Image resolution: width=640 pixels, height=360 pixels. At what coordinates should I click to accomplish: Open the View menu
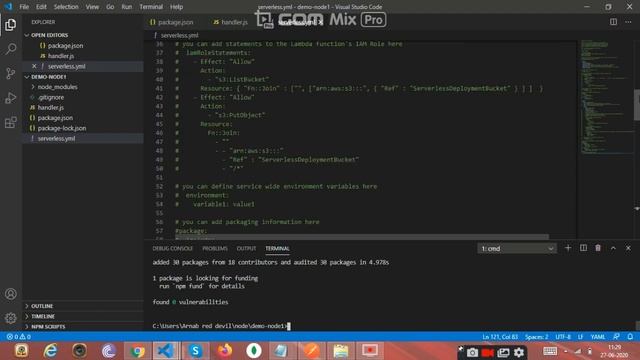click(x=92, y=7)
